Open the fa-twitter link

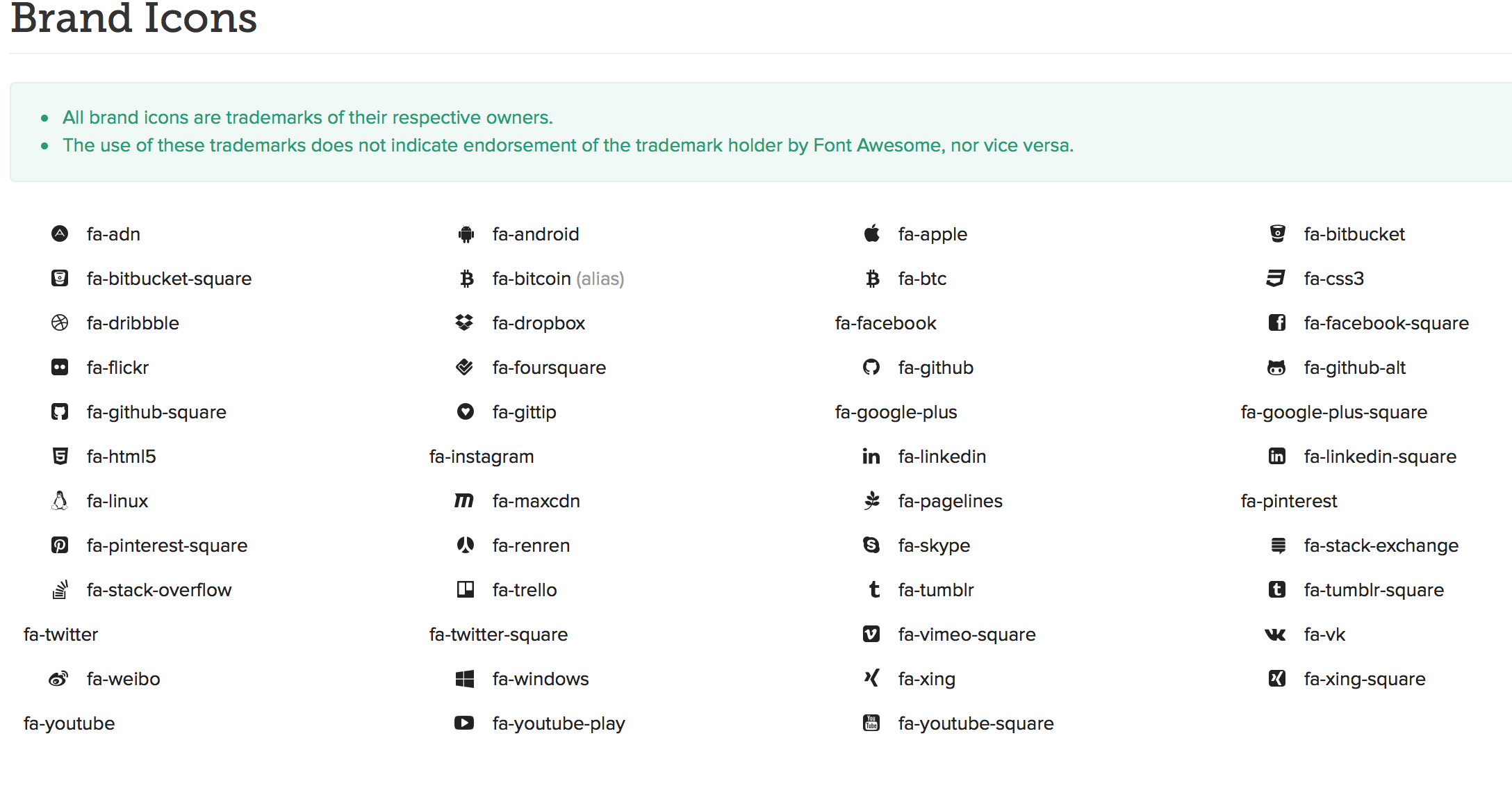(60, 634)
